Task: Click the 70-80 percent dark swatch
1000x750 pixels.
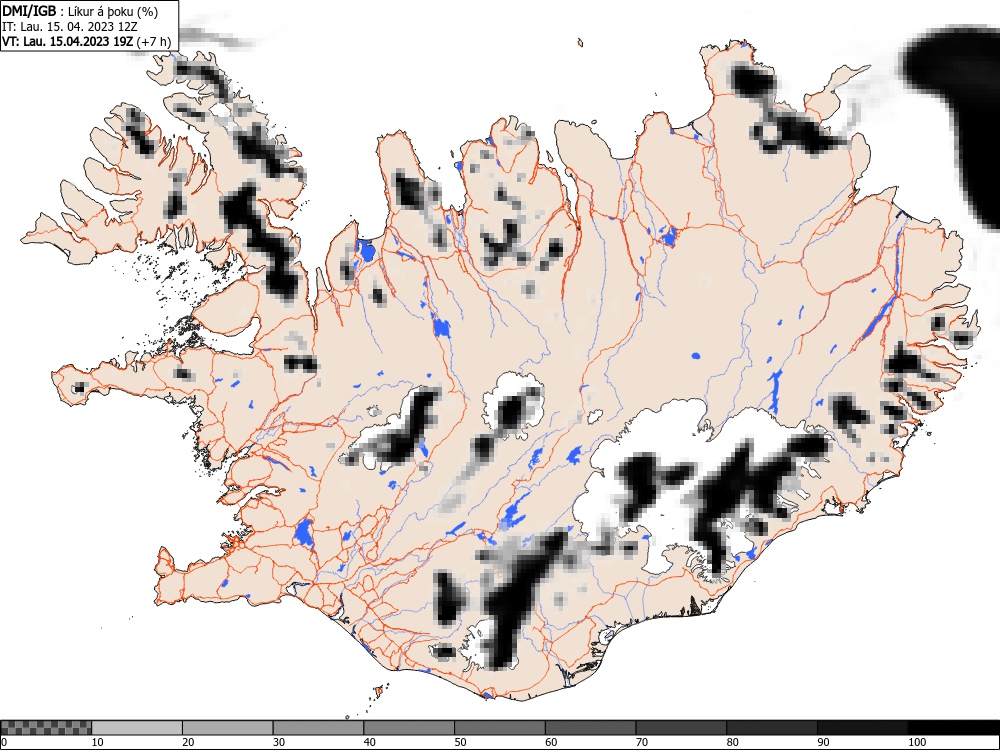Action: coord(681,728)
